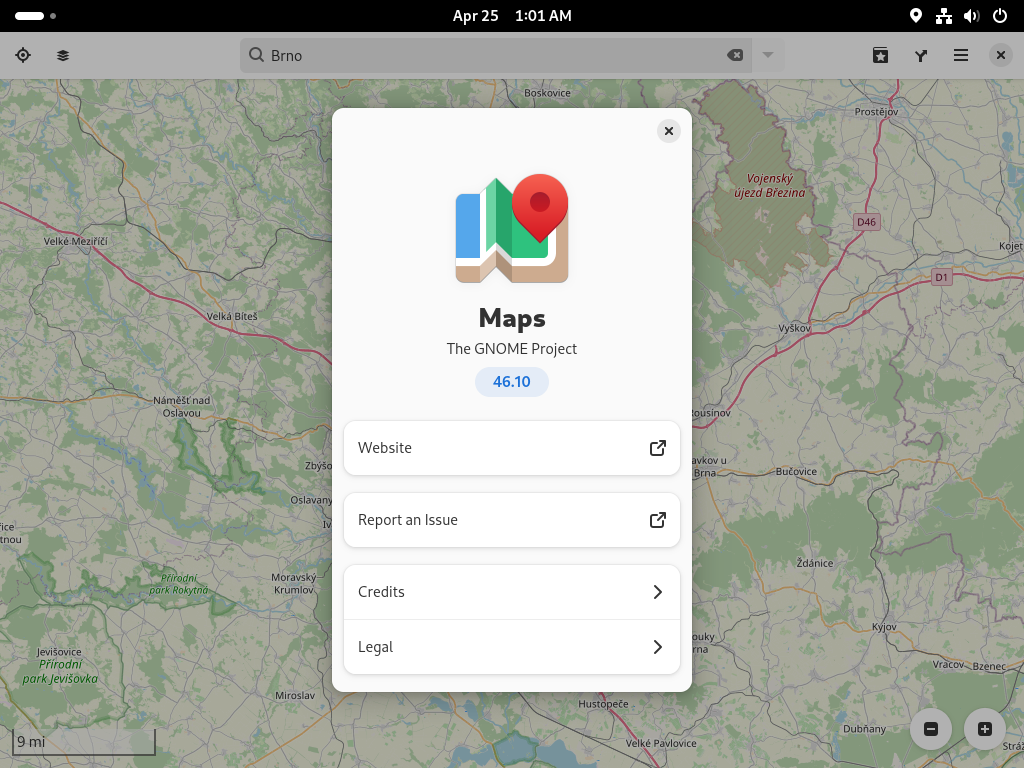Click the Brno search field
Screen dimensions: 1024x768
tap(496, 56)
